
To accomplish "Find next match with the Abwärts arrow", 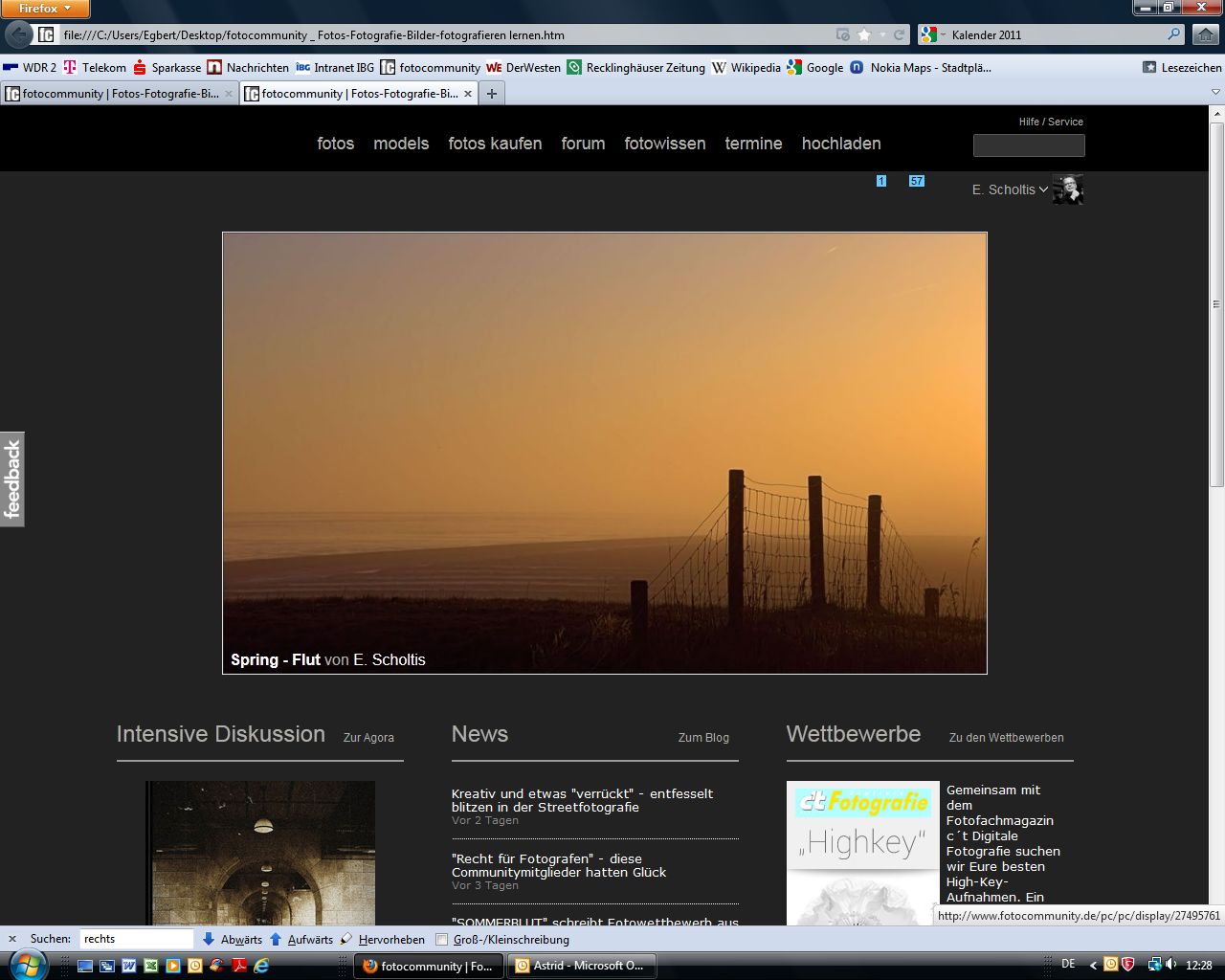I will click(232, 939).
